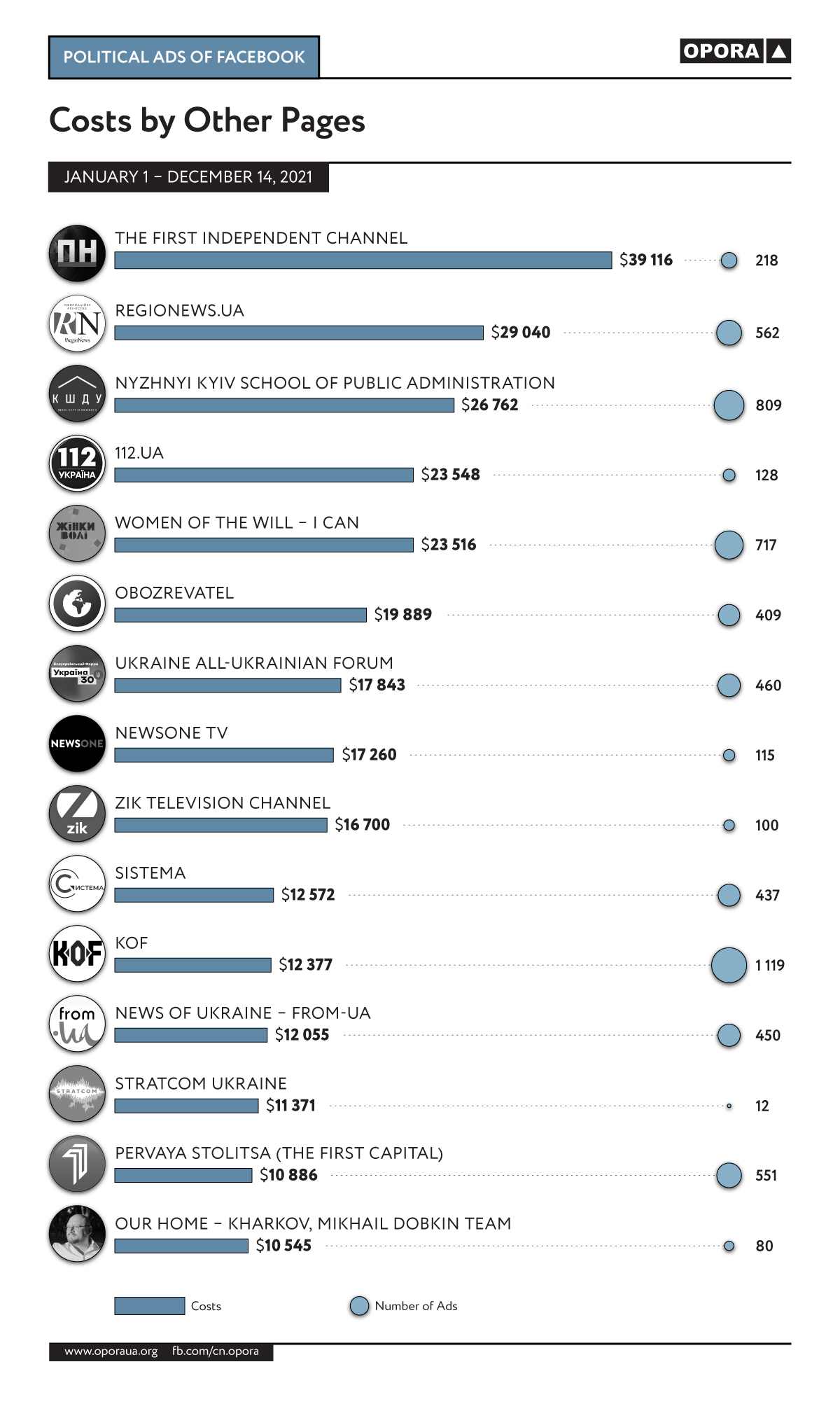Click the Pervaya Stolitsa number-one logo
Image resolution: width=840 pixels, height=1404 pixels.
click(77, 1163)
